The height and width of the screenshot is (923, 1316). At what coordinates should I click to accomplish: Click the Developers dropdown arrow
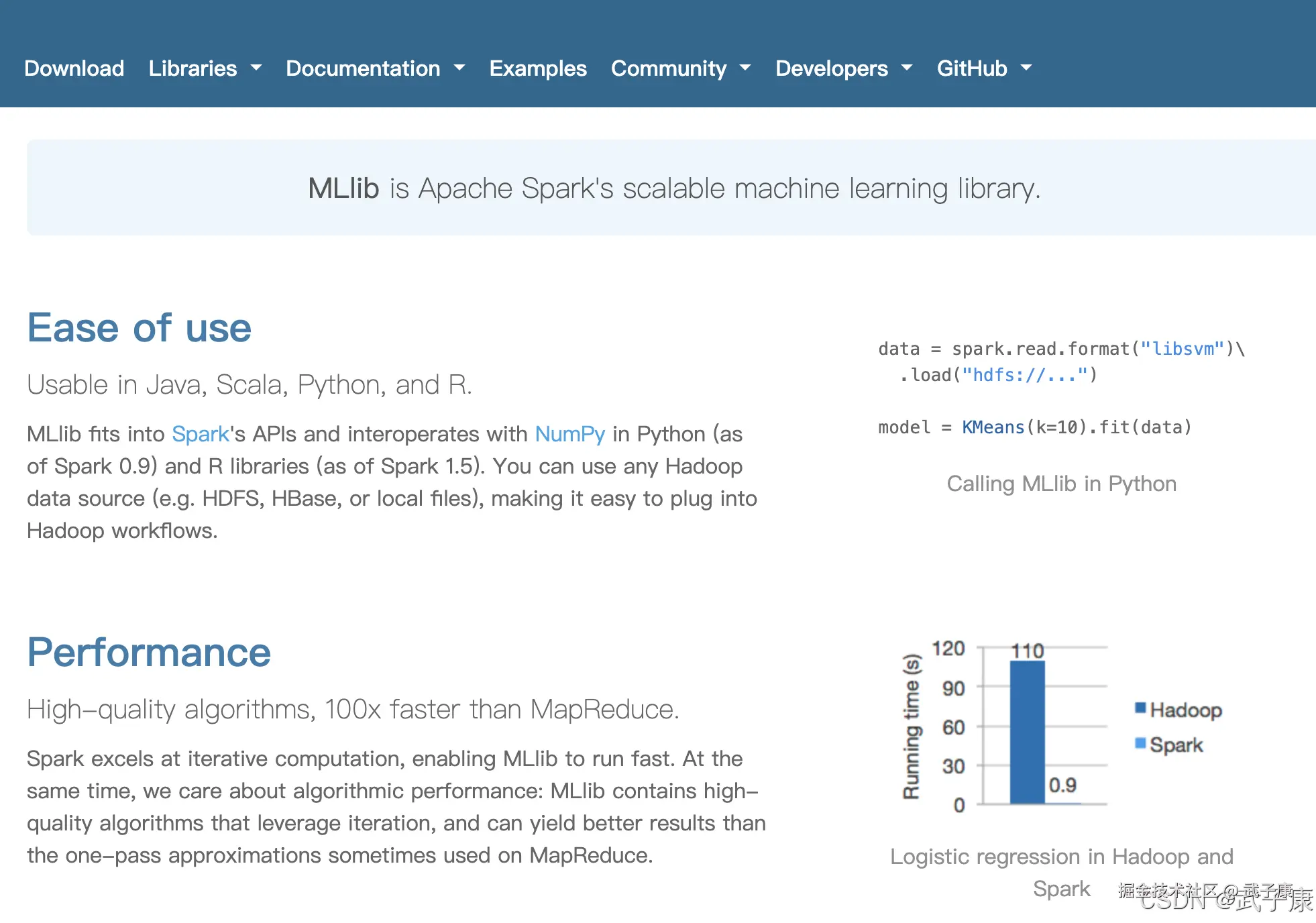tap(907, 68)
